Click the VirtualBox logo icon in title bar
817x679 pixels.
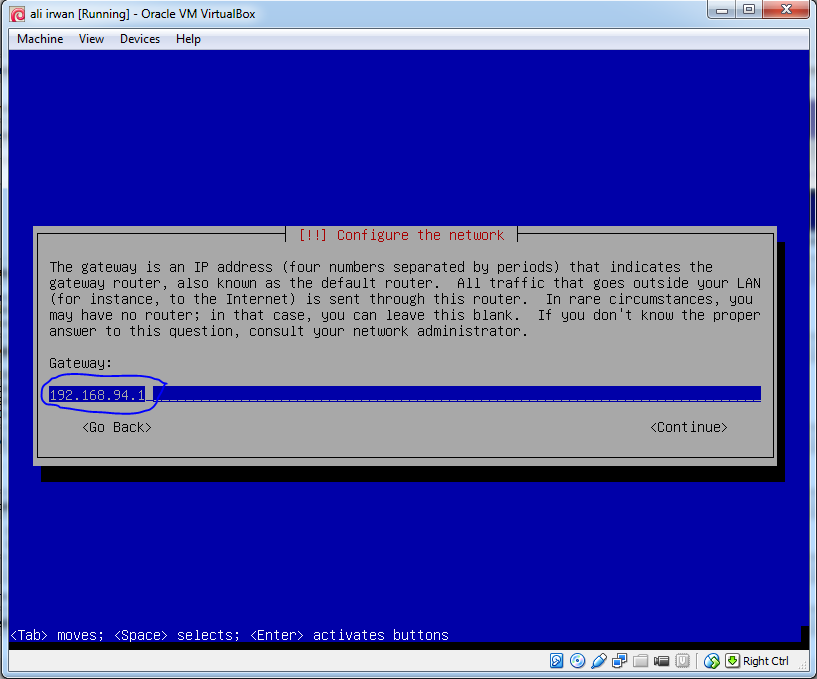17,14
